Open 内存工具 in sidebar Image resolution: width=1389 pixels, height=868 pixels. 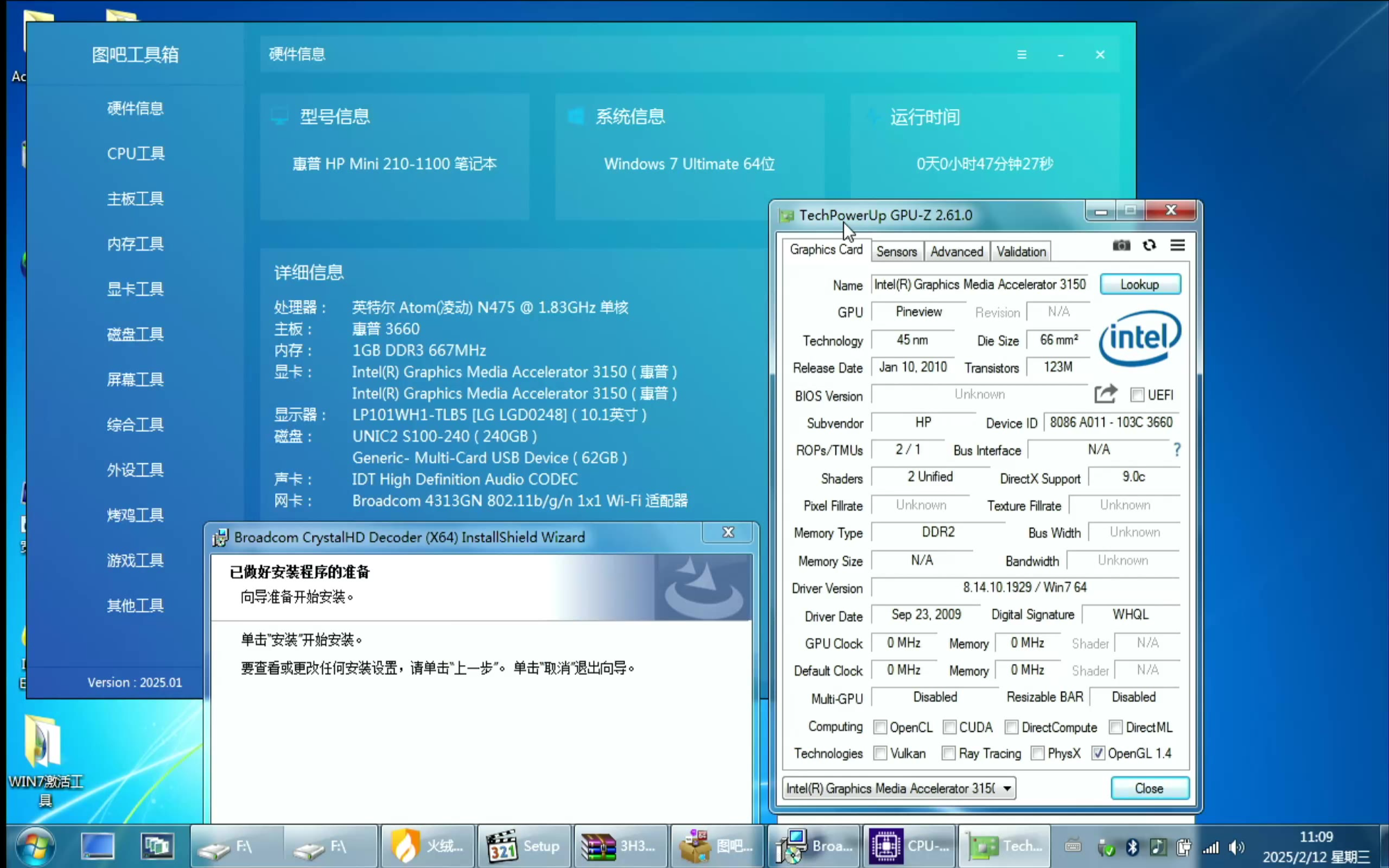(135, 244)
